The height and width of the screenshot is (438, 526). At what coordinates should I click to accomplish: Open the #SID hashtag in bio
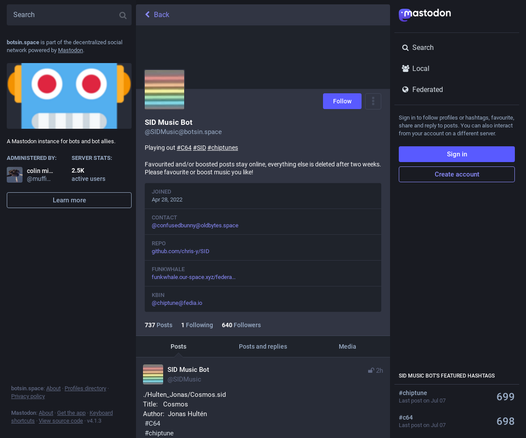(x=200, y=148)
